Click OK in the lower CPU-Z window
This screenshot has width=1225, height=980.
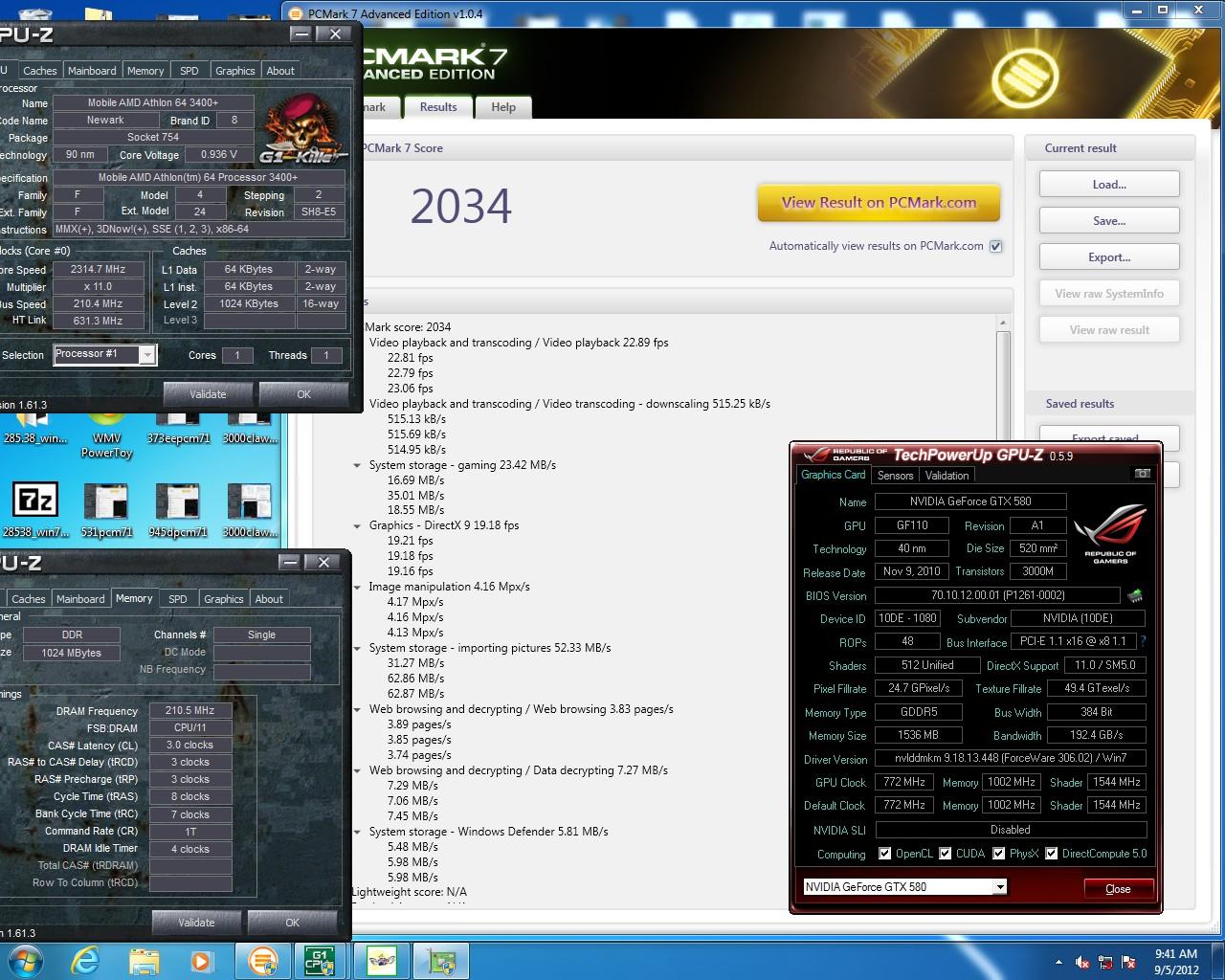(x=292, y=923)
